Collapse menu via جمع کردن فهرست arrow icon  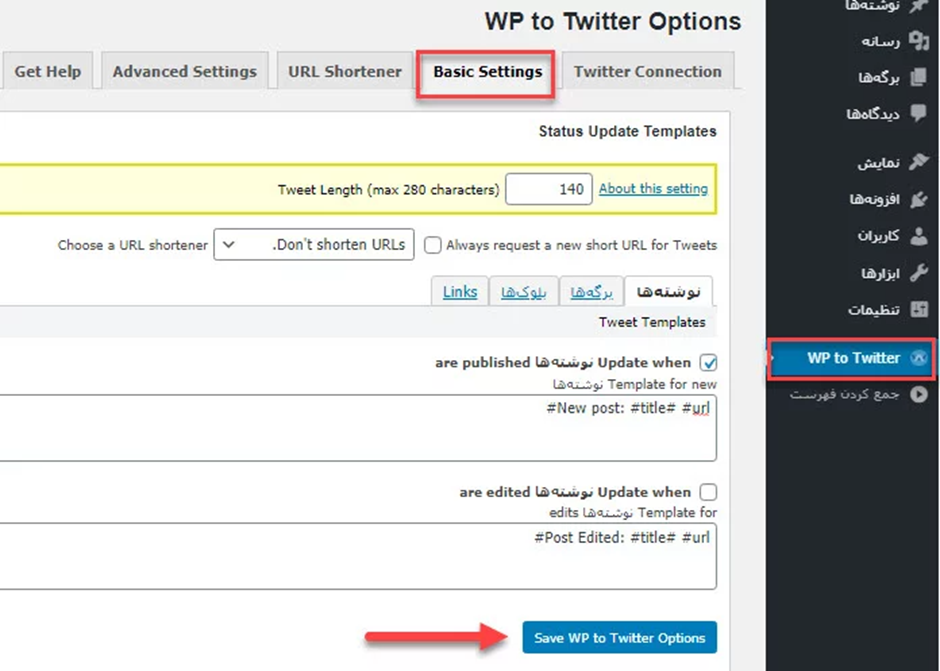pyautogui.click(x=918, y=394)
